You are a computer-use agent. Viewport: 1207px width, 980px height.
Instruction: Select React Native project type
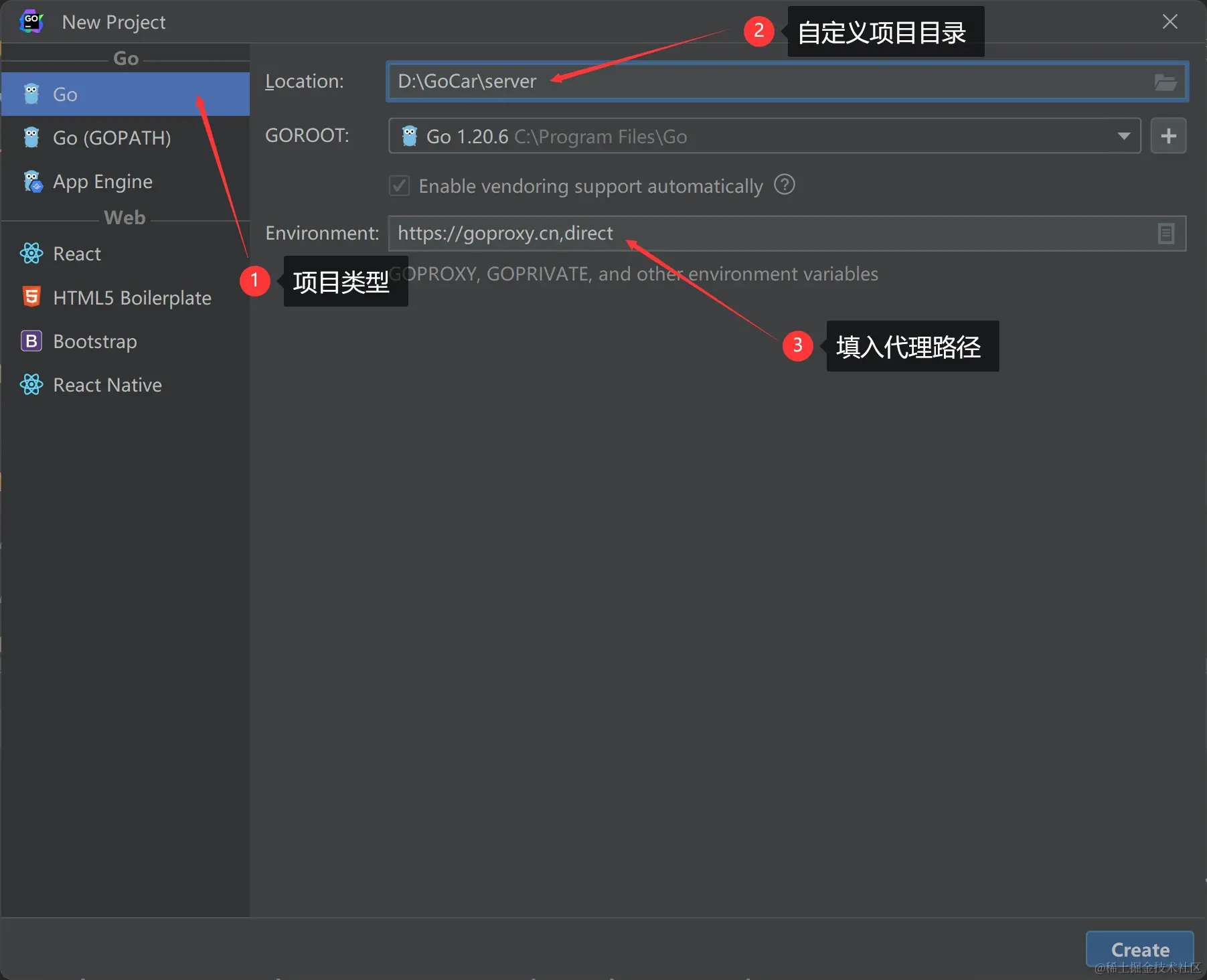(x=125, y=385)
